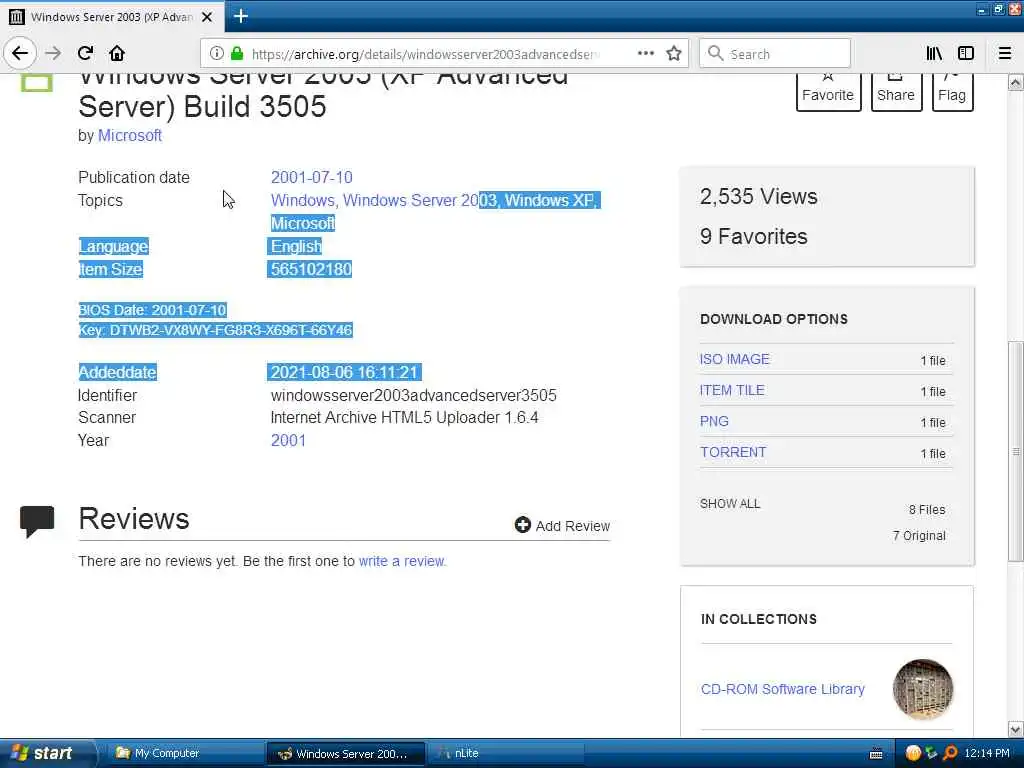Open the browser home page

[117, 53]
